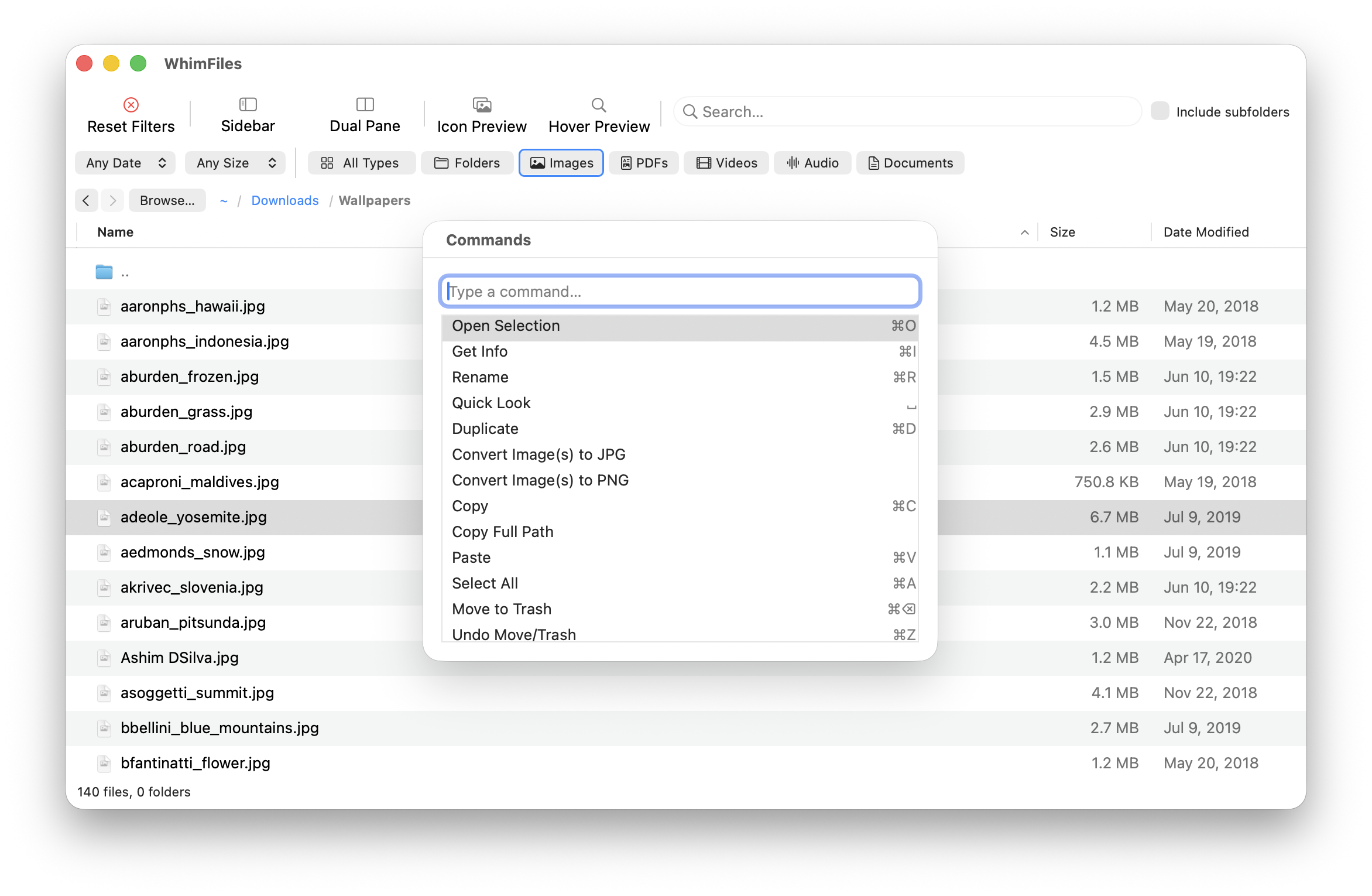Choose Move to Trash command
This screenshot has height=896, width=1372.
tap(680, 610)
